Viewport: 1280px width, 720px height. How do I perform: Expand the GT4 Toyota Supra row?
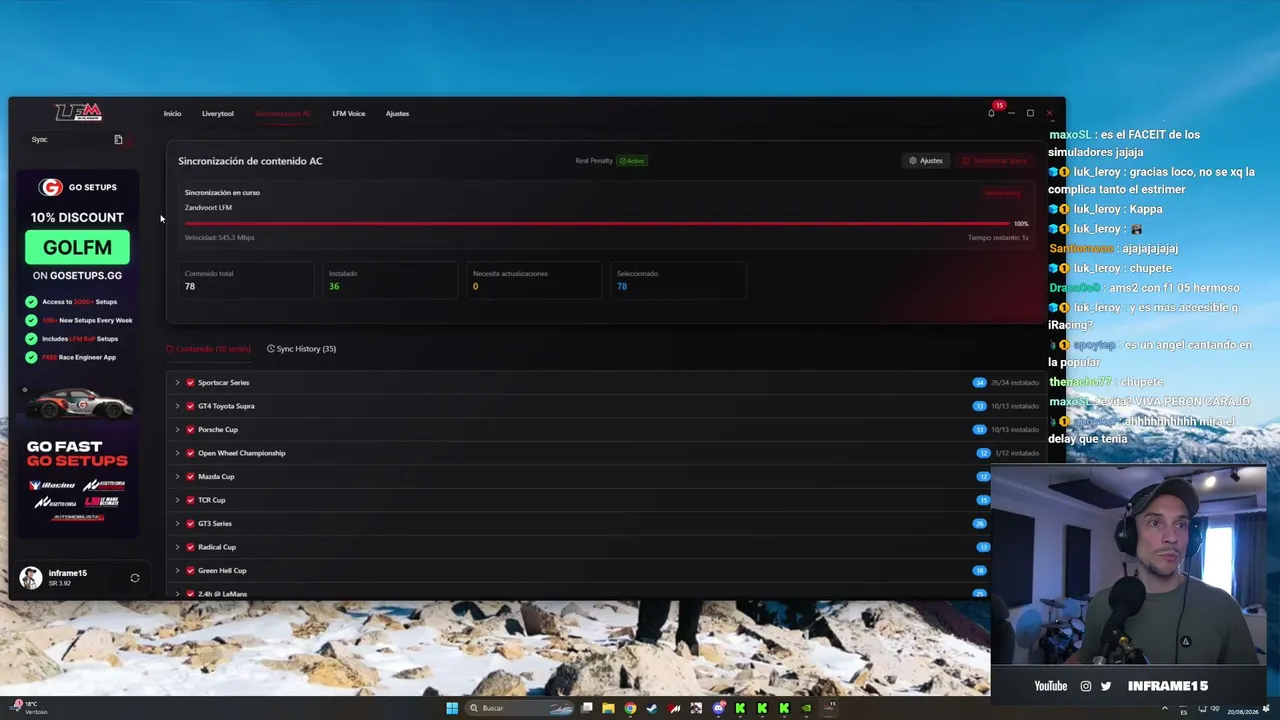coord(177,406)
